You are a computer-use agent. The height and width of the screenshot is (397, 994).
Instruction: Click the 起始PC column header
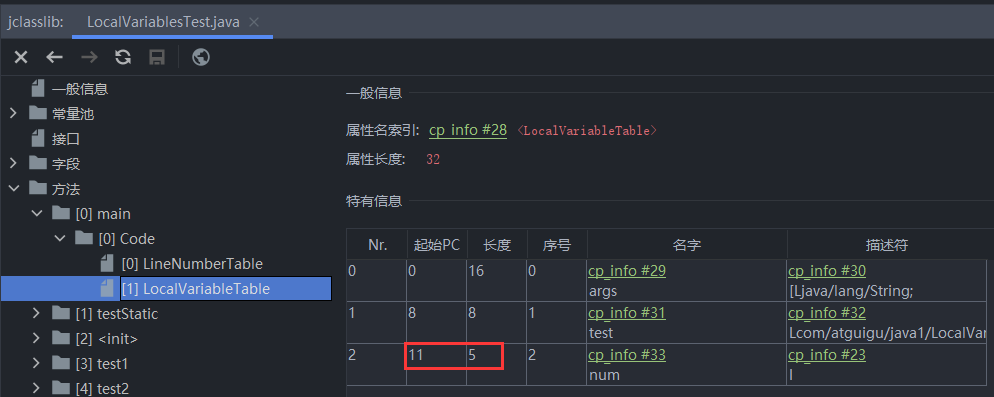click(x=437, y=245)
